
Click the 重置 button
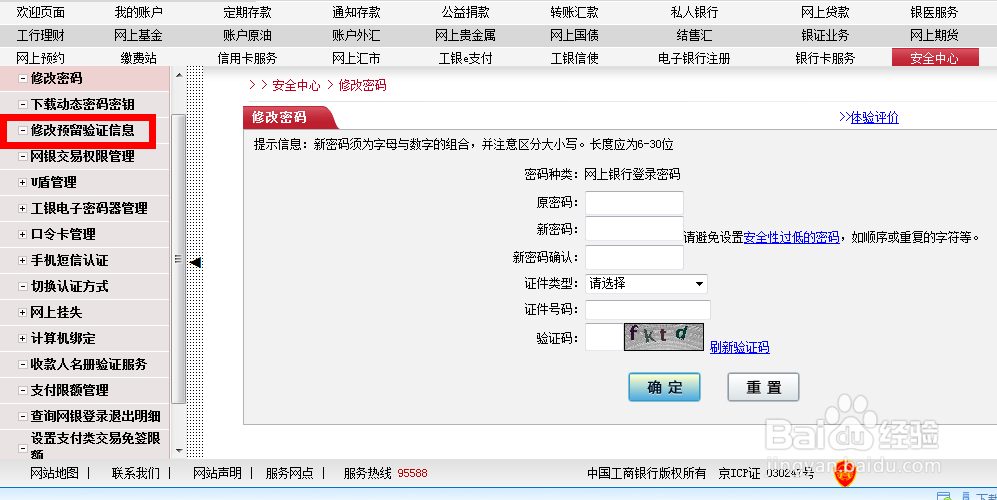coord(763,387)
